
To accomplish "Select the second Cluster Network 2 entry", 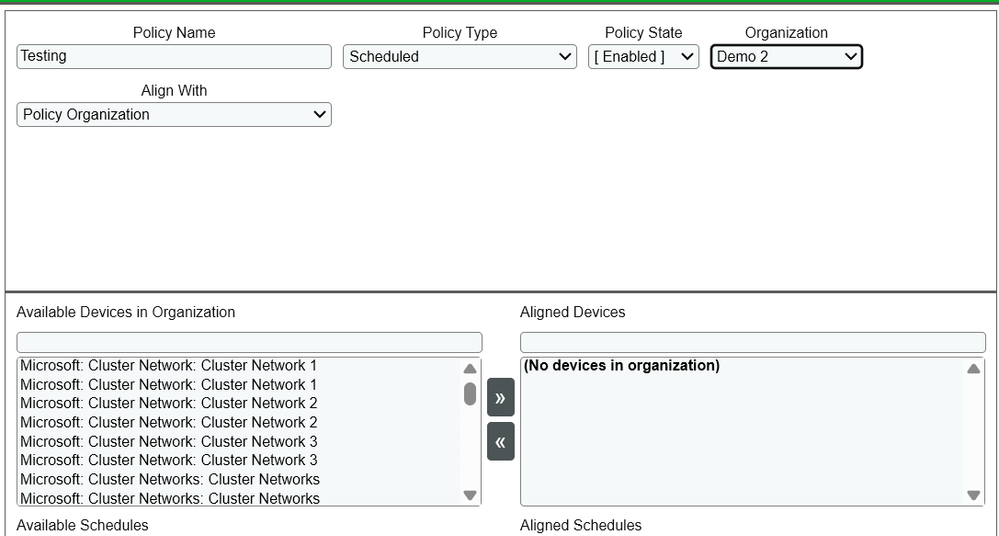I will click(169, 423).
